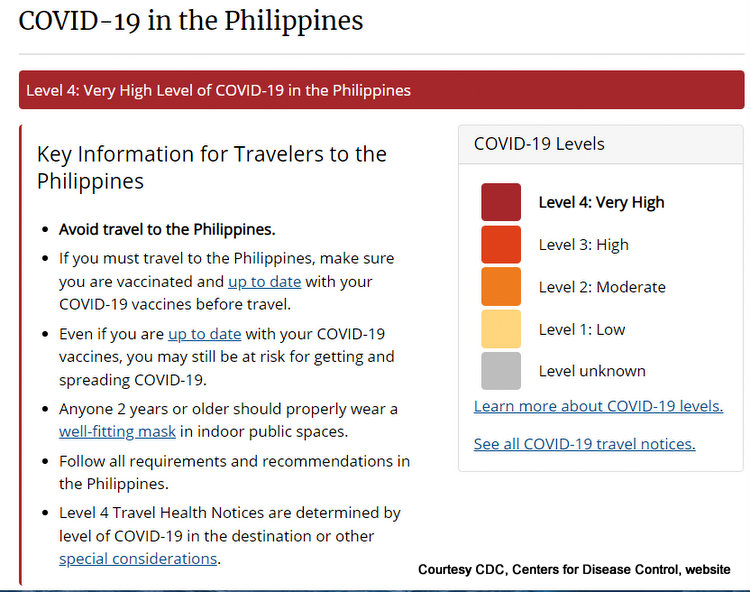The width and height of the screenshot is (750, 592).
Task: Open the first 'up to date' vaccines link
Action: click(x=265, y=282)
